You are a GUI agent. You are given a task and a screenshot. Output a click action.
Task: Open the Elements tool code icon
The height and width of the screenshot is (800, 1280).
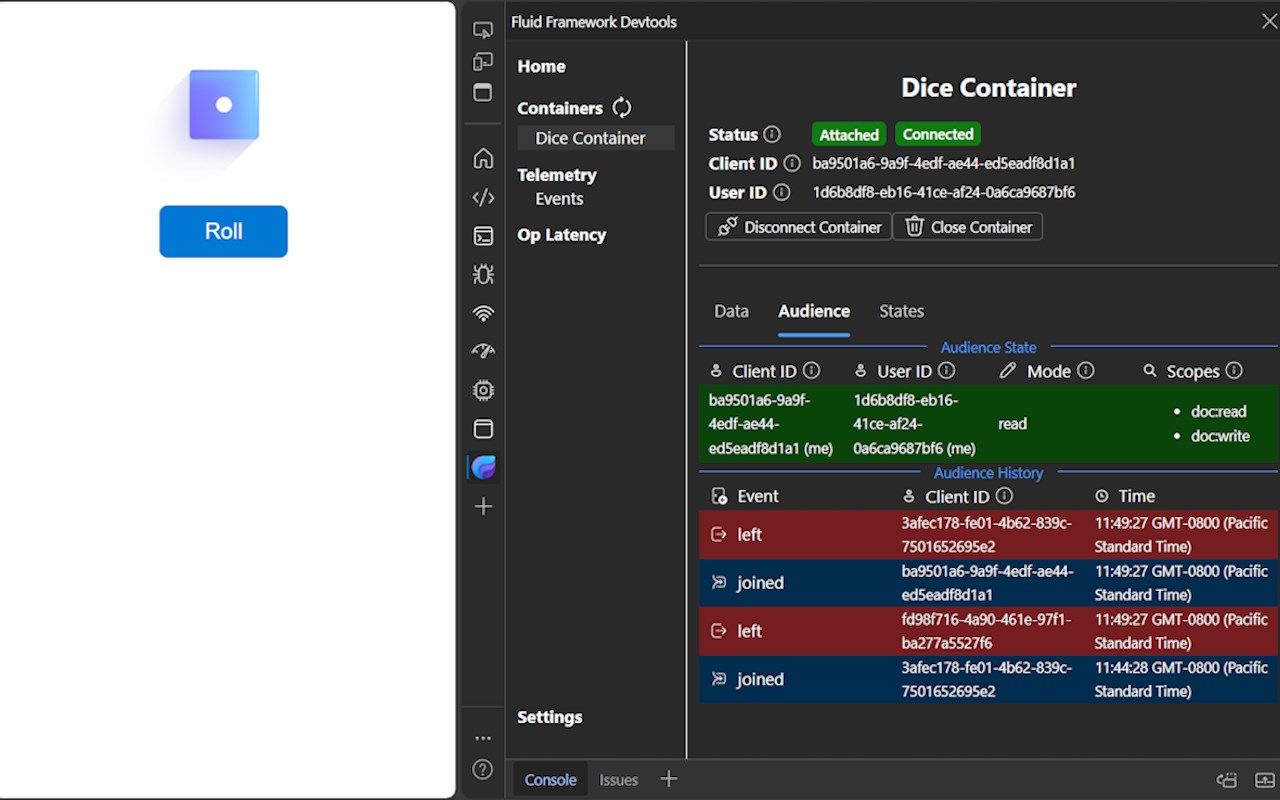483,197
